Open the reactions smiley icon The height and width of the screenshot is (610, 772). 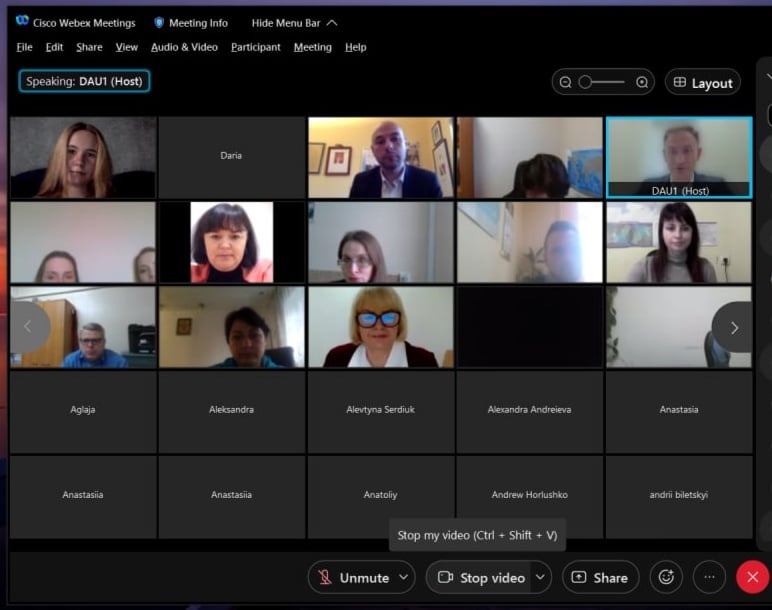coord(666,577)
